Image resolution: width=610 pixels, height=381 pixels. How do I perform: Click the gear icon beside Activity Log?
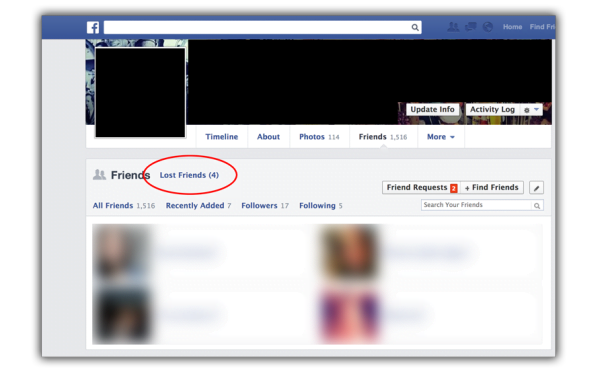tap(527, 110)
